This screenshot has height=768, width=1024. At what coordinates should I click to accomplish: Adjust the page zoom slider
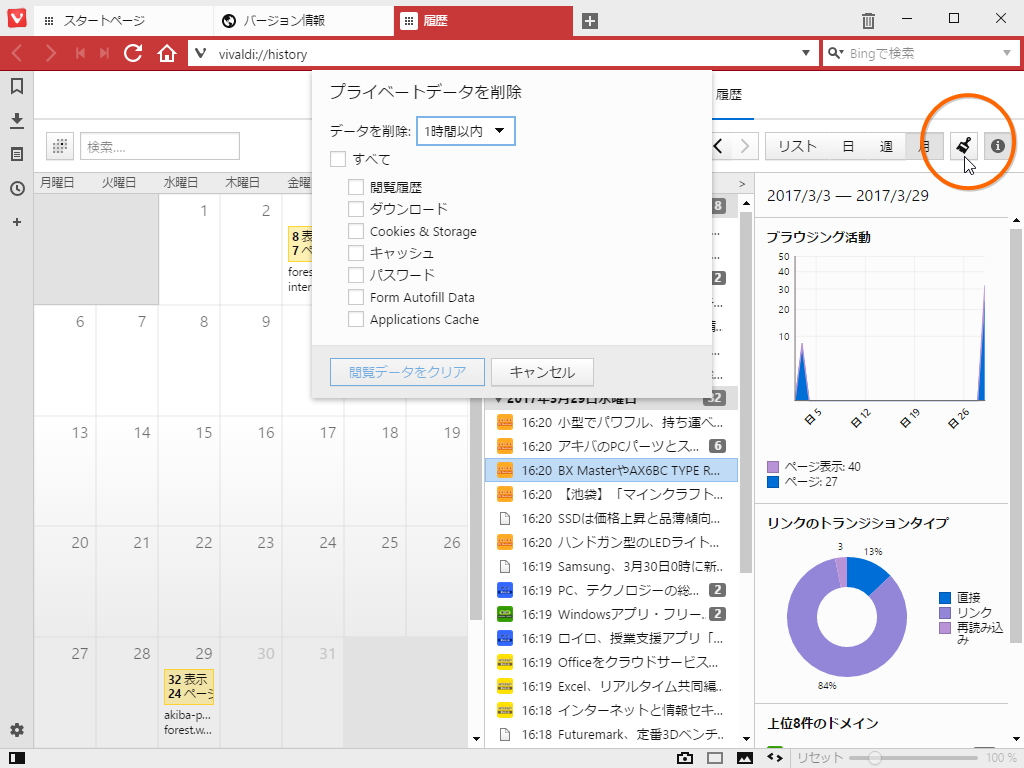click(913, 758)
